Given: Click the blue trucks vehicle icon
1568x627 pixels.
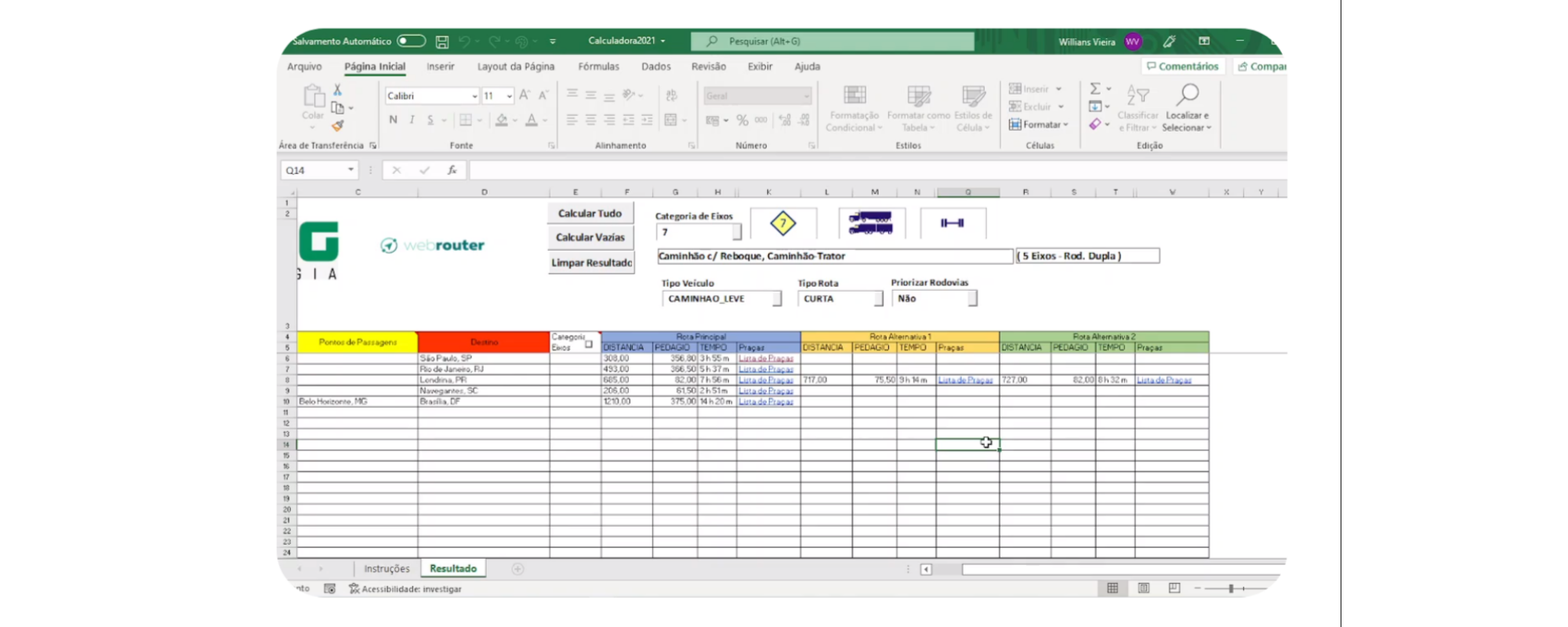Looking at the screenshot, I should [870, 223].
